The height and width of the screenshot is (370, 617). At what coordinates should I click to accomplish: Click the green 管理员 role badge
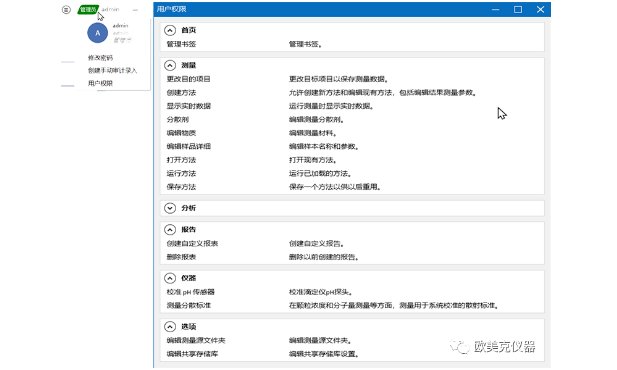pyautogui.click(x=88, y=9)
